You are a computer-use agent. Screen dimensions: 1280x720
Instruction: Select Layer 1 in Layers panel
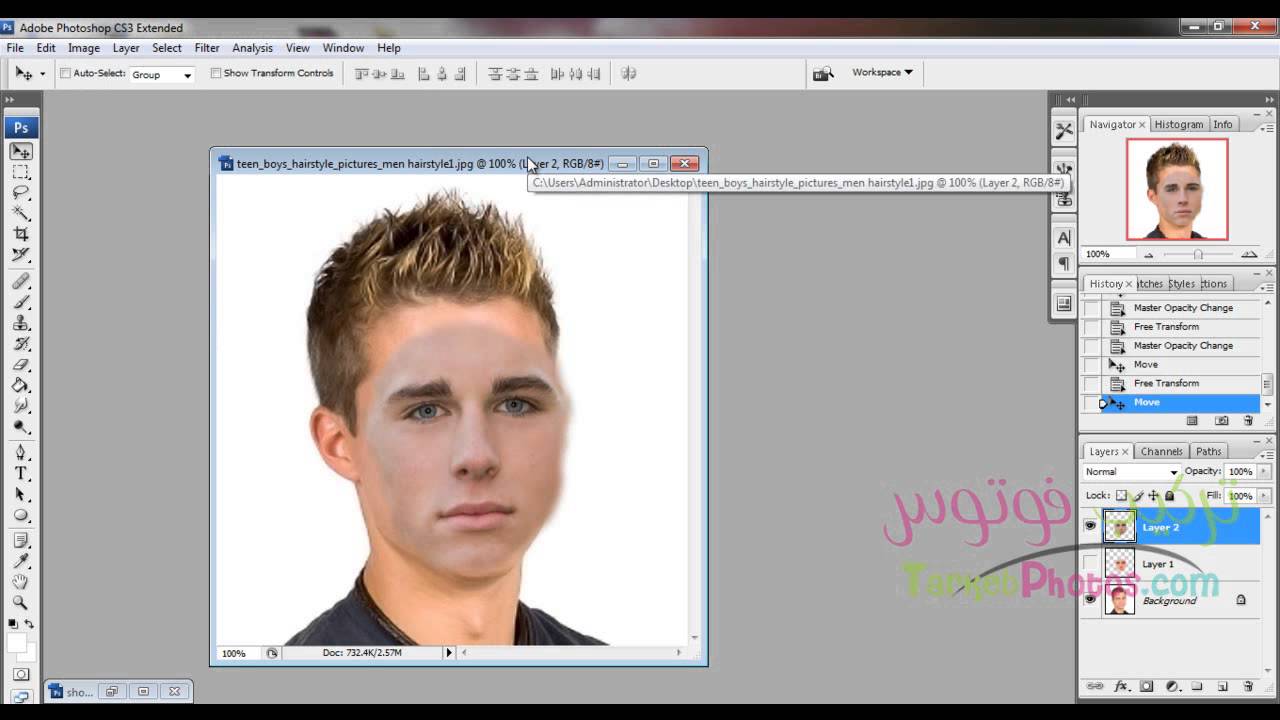[1171, 564]
